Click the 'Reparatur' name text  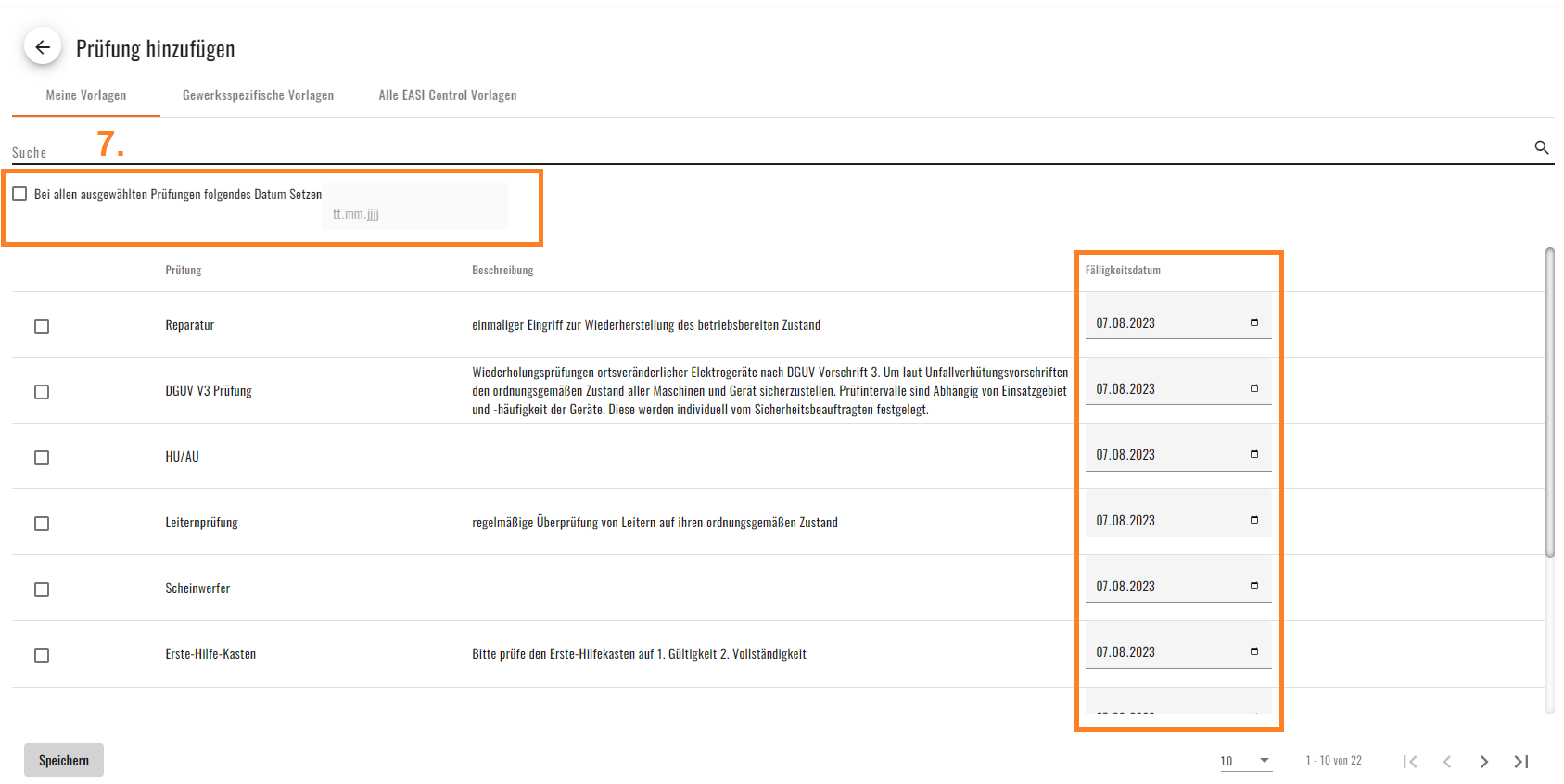190,325
